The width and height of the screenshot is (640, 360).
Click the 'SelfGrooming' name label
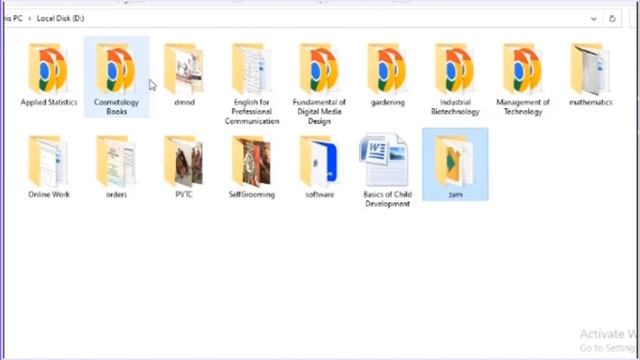click(x=252, y=194)
